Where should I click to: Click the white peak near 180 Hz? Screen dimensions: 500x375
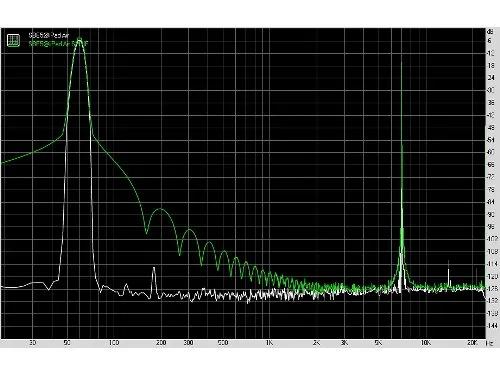(x=154, y=271)
